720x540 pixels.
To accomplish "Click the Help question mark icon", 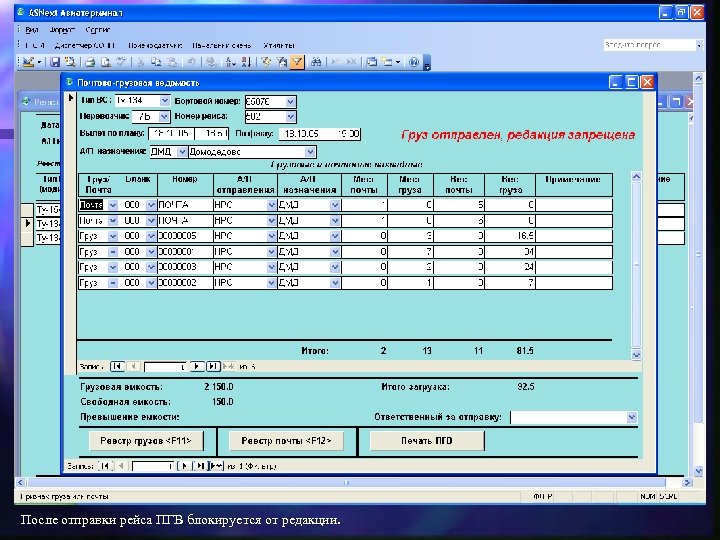I will pyautogui.click(x=414, y=62).
